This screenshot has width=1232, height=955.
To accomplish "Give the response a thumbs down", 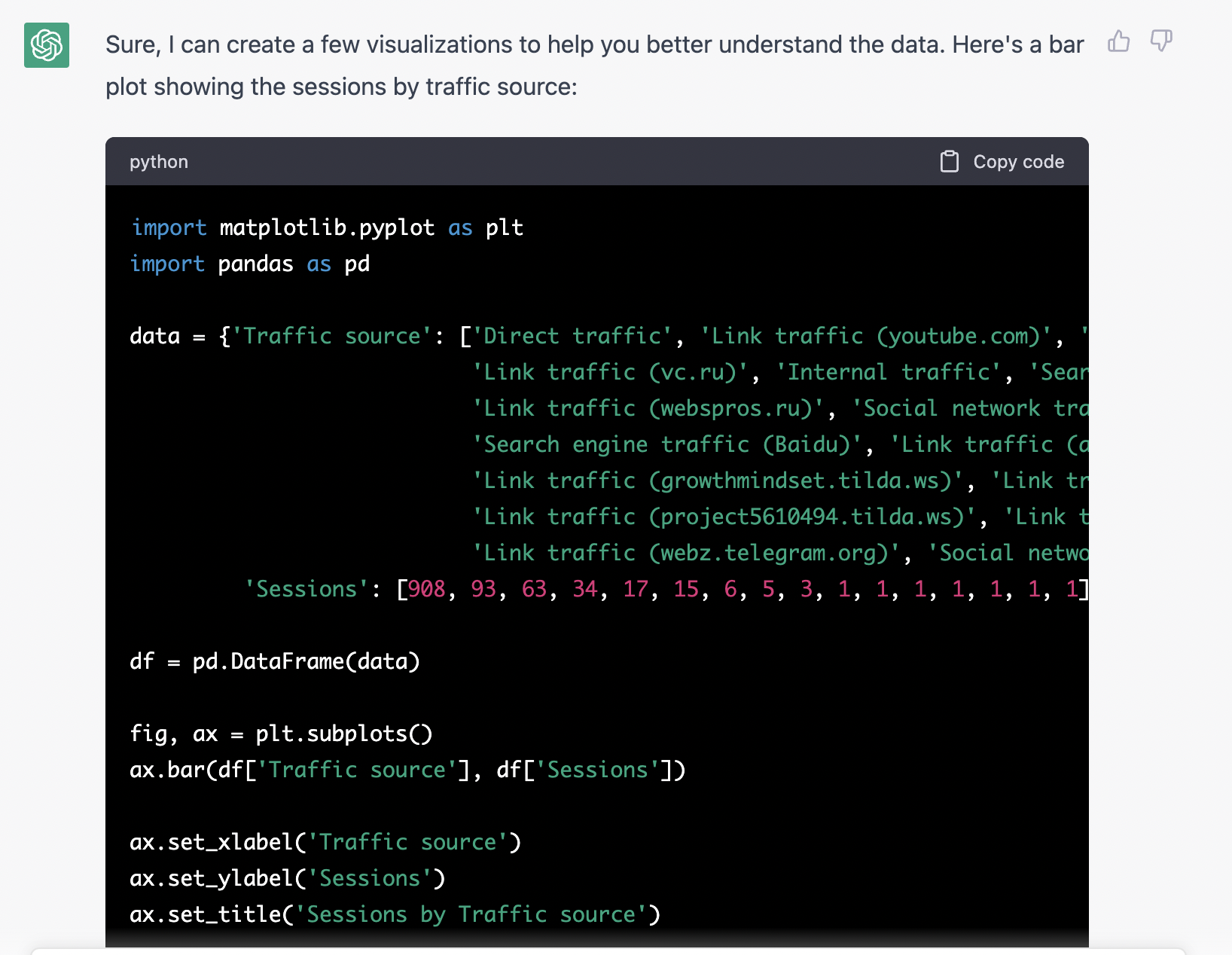I will (1161, 41).
